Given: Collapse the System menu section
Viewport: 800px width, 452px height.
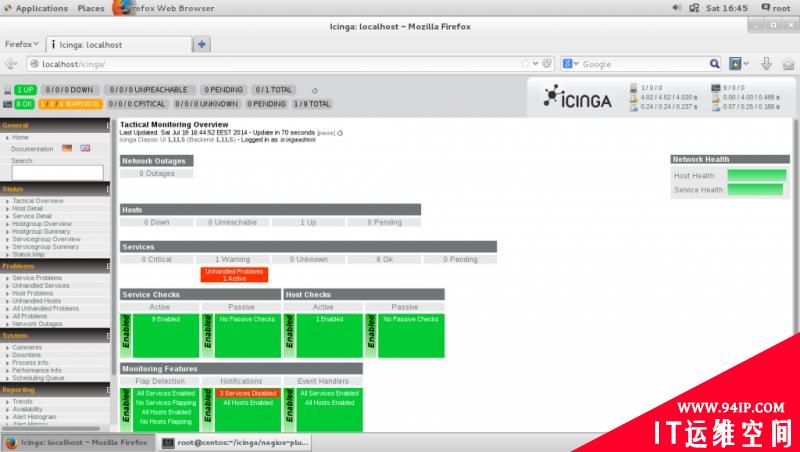Looking at the screenshot, I should tap(108, 336).
